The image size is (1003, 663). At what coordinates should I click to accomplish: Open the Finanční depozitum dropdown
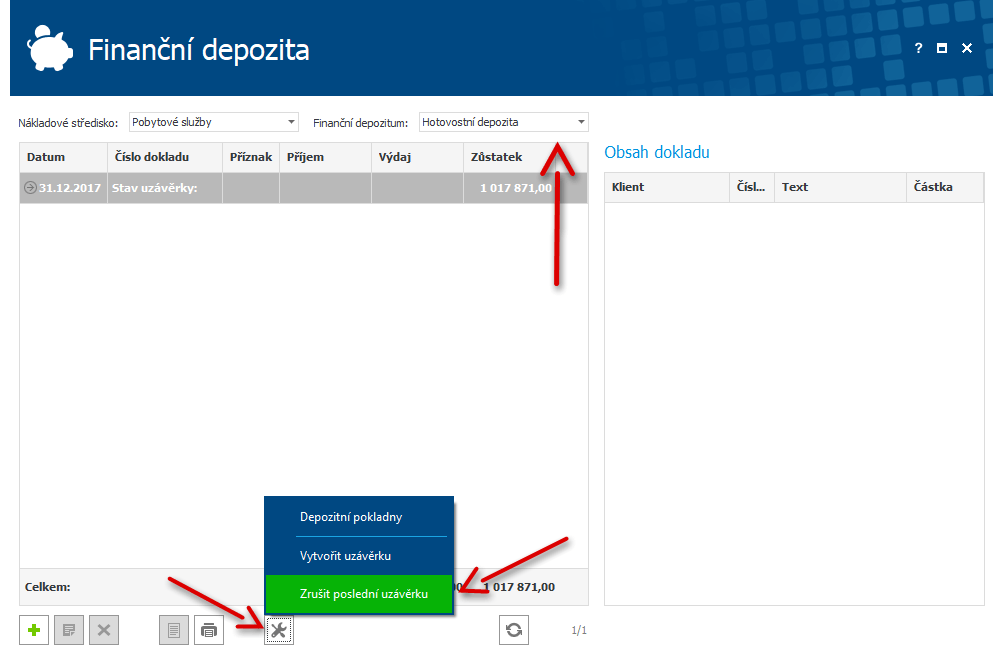pyautogui.click(x=581, y=122)
